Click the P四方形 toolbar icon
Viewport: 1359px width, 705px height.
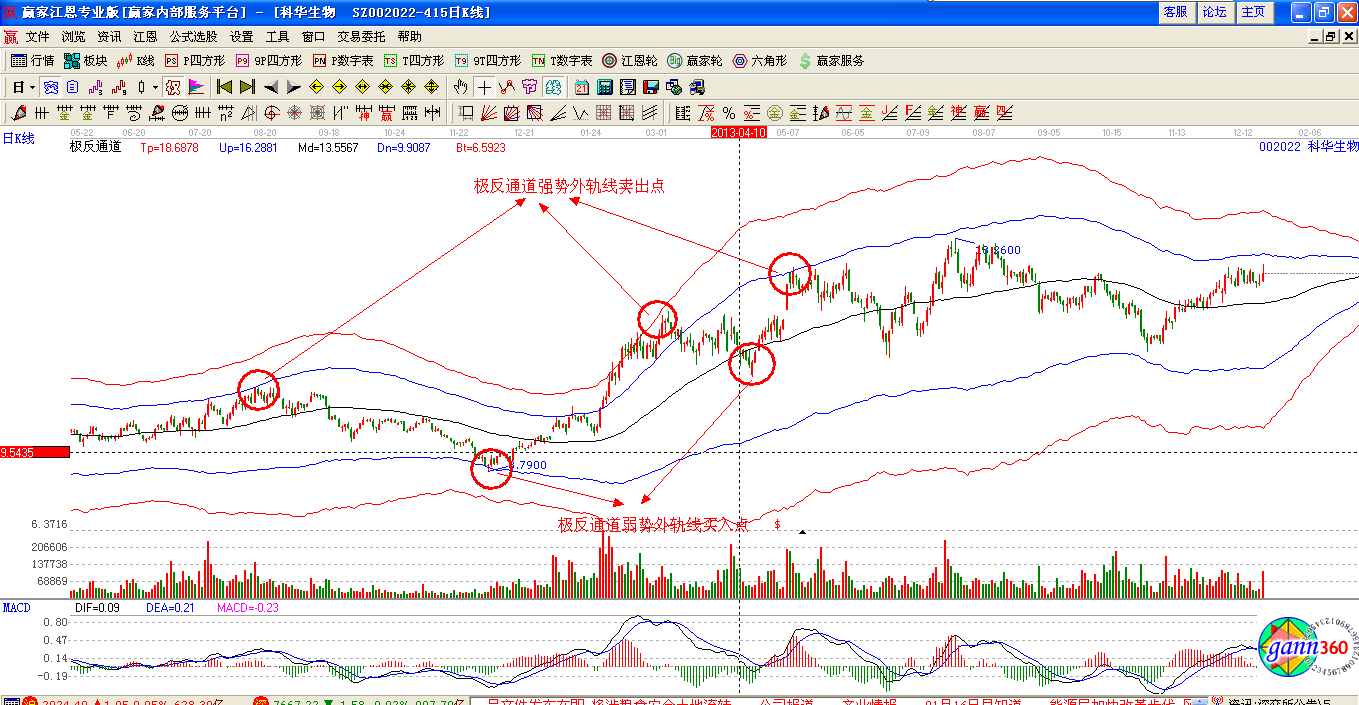[195, 61]
